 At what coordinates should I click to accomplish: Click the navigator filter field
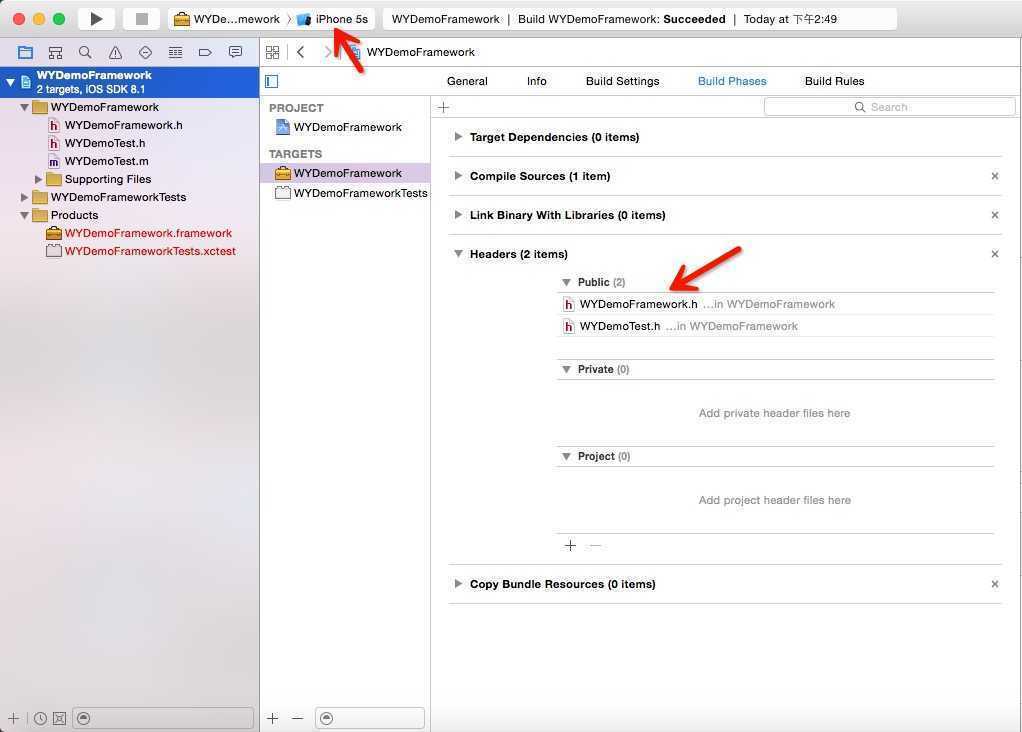(x=163, y=718)
